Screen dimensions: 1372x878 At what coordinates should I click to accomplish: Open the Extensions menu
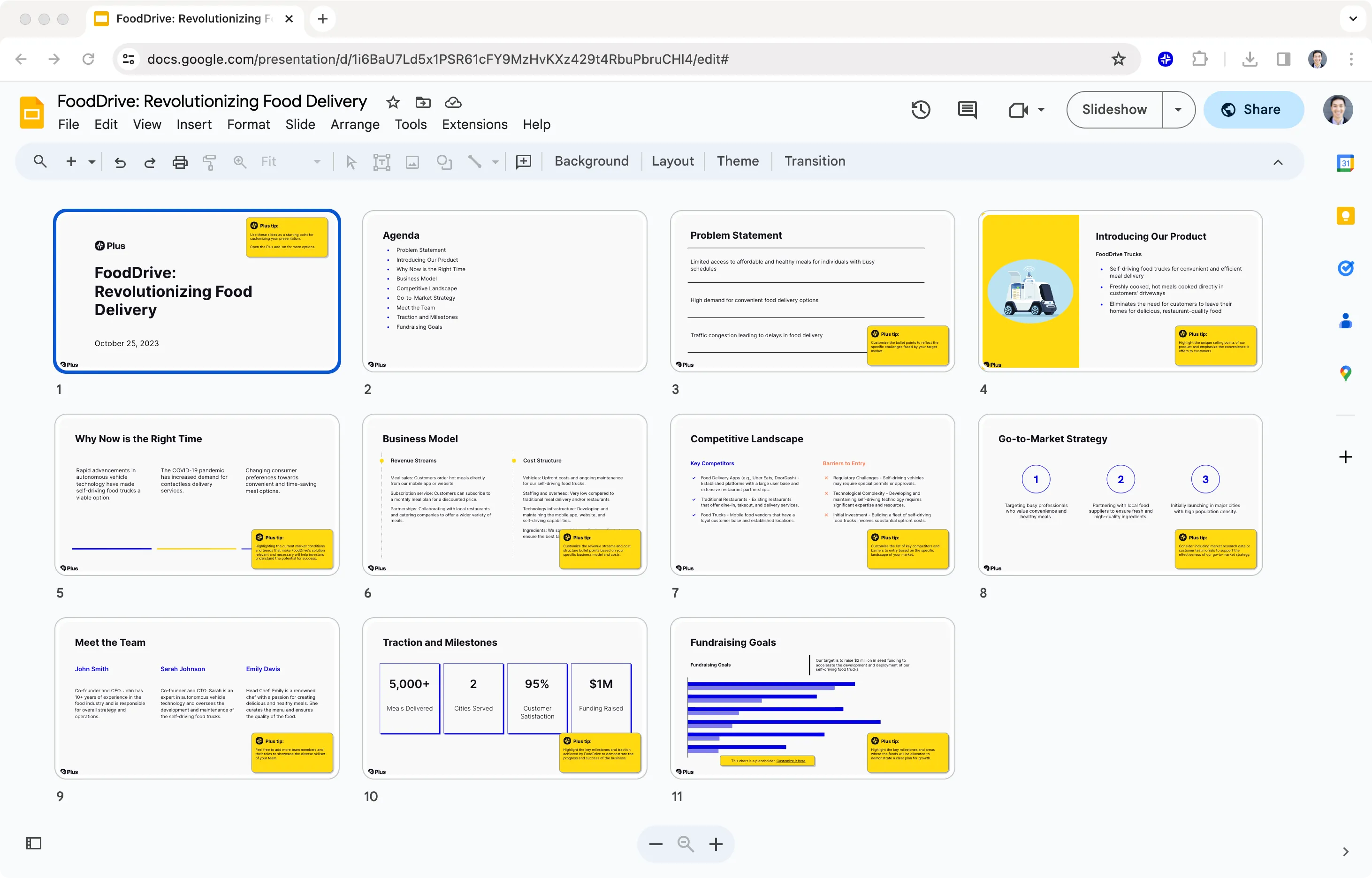pos(474,124)
